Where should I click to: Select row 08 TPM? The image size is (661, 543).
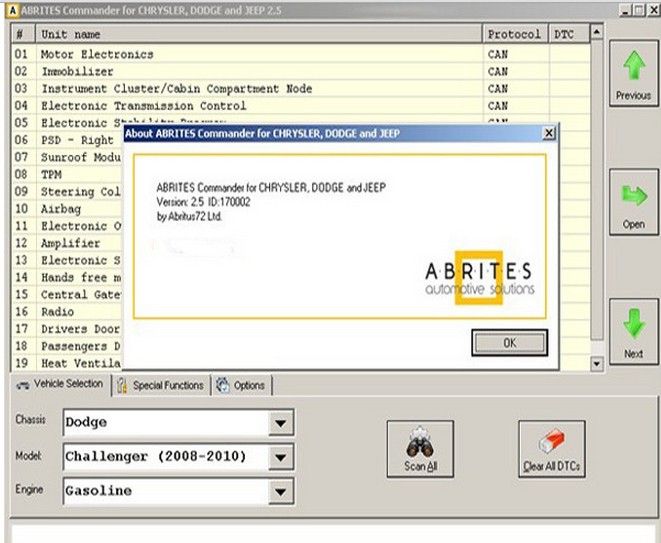[x=67, y=175]
